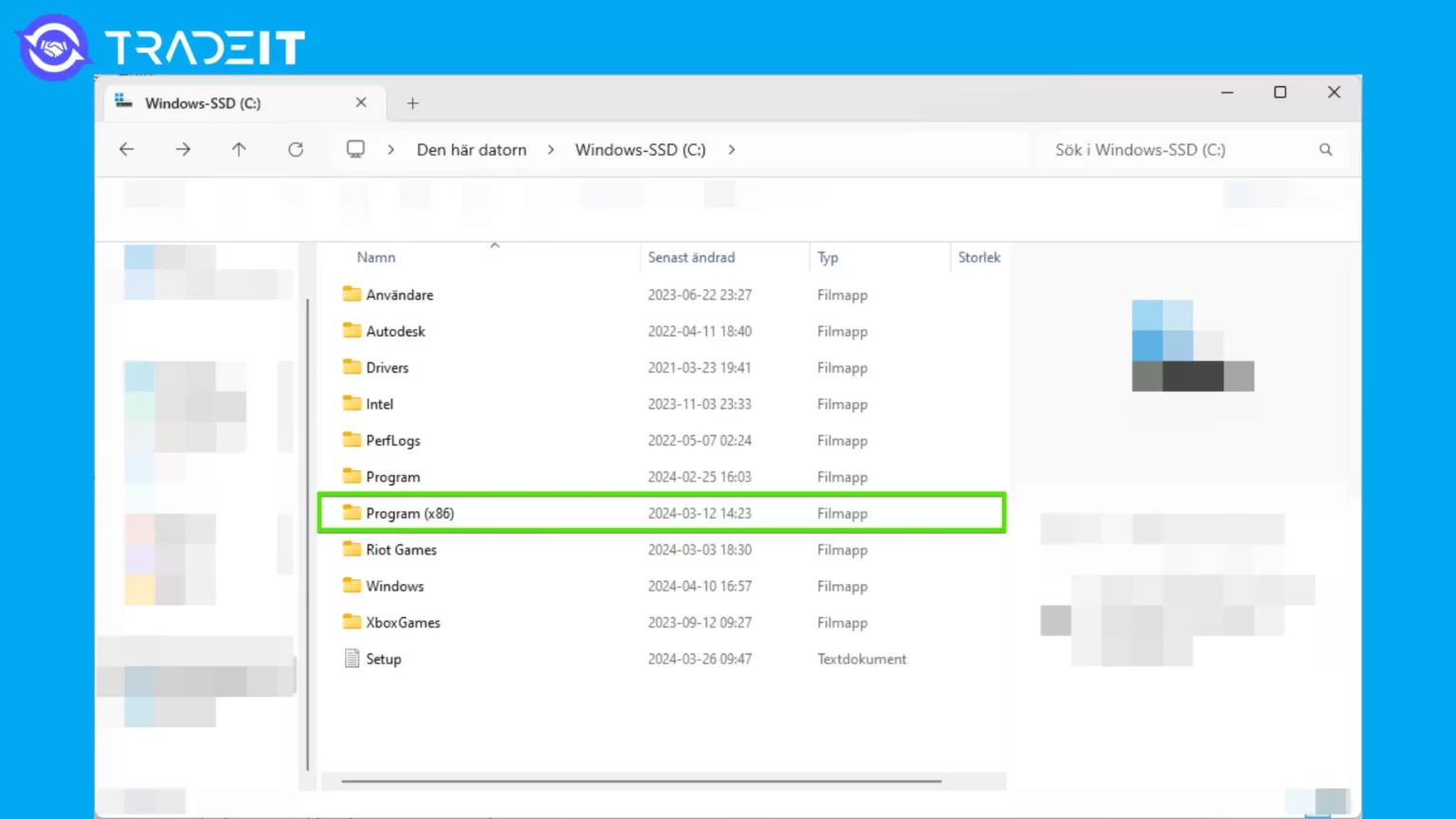Select the XboxGames folder icon

(352, 622)
